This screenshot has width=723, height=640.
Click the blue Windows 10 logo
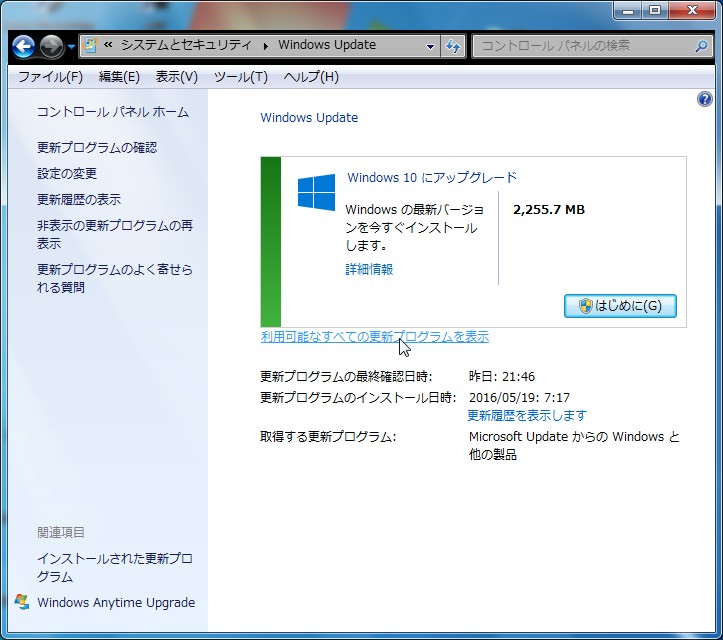tap(316, 192)
